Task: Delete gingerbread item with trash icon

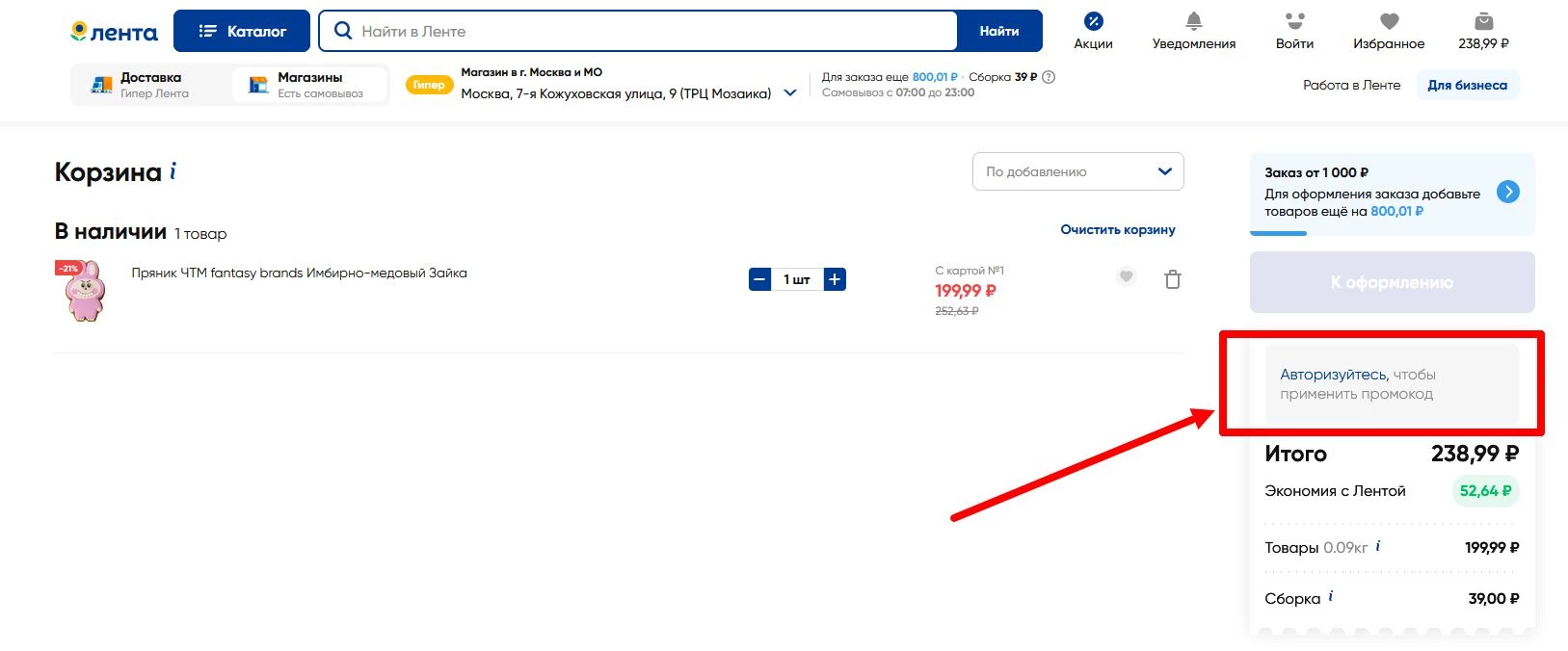Action: pos(1172,280)
